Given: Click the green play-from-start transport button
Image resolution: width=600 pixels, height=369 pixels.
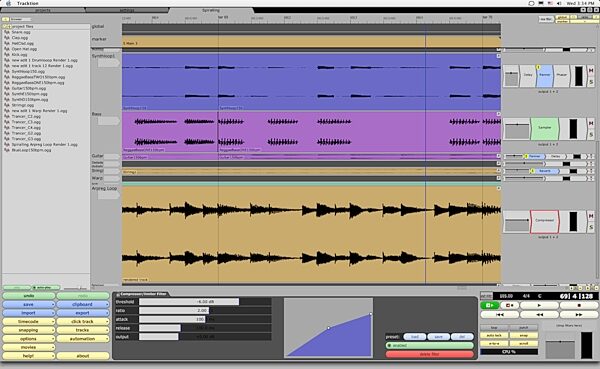Looking at the screenshot, I should click(x=490, y=305).
